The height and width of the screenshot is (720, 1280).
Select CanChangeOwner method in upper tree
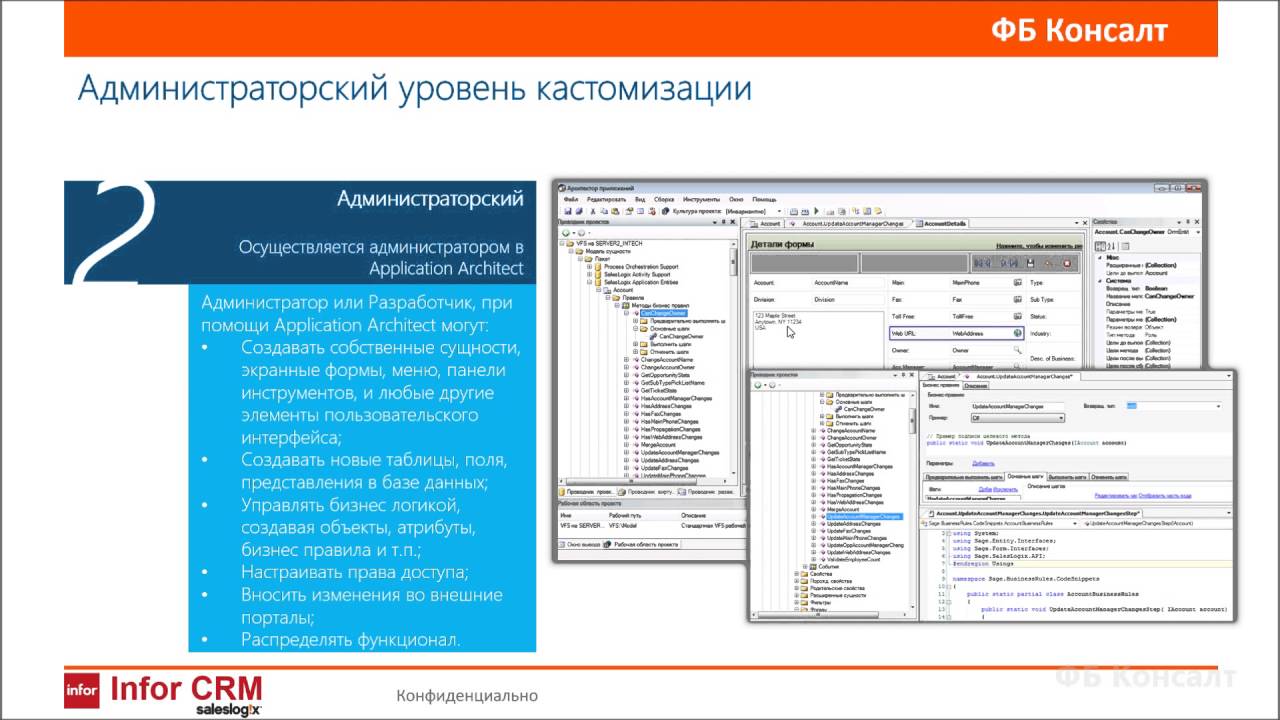(663, 313)
